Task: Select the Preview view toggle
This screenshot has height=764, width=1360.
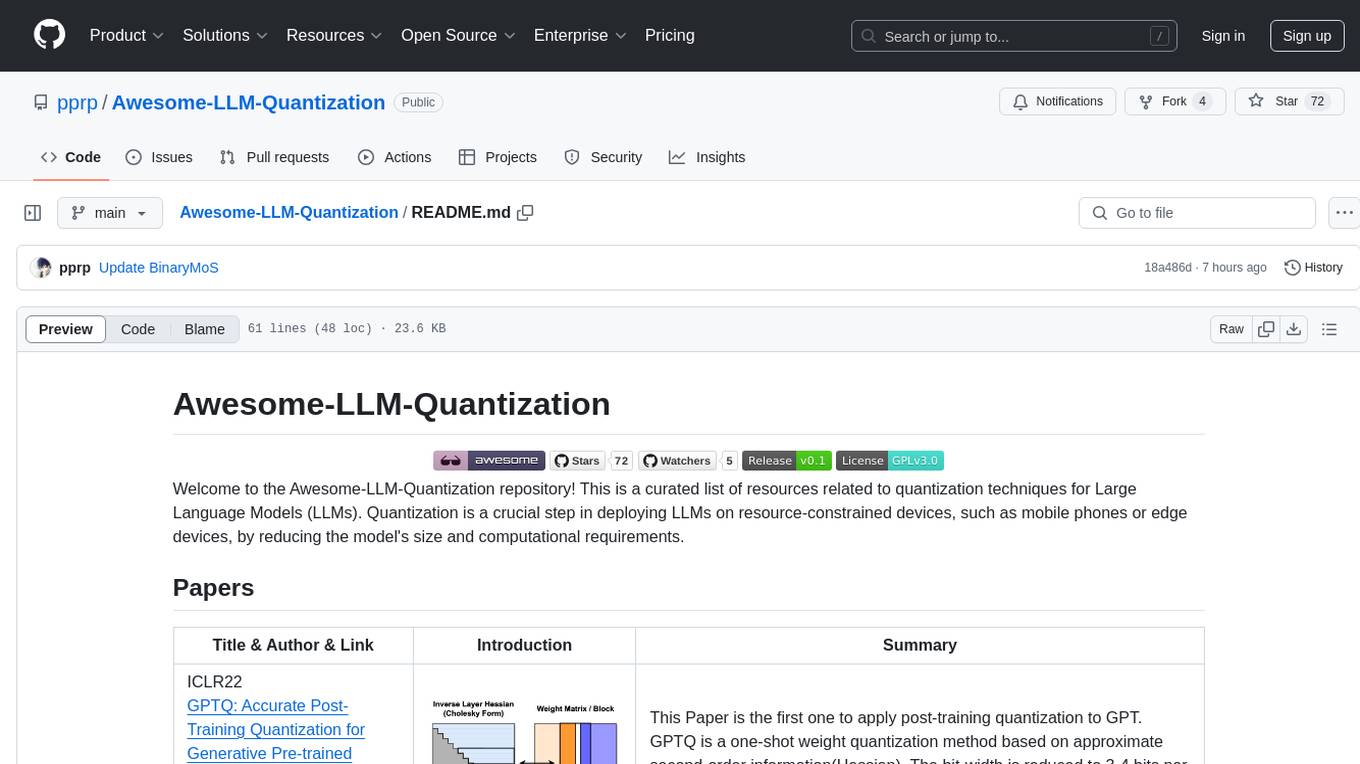Action: 66,329
